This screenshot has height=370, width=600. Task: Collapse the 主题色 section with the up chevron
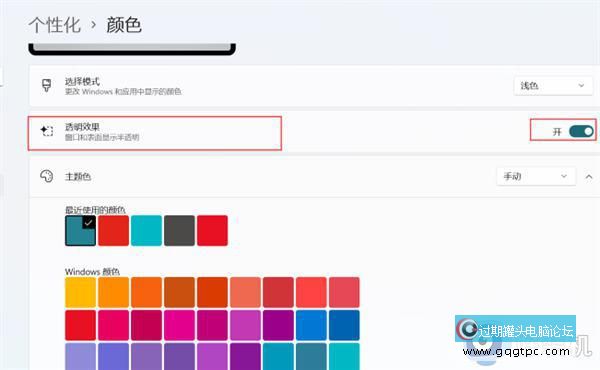[x=589, y=176]
